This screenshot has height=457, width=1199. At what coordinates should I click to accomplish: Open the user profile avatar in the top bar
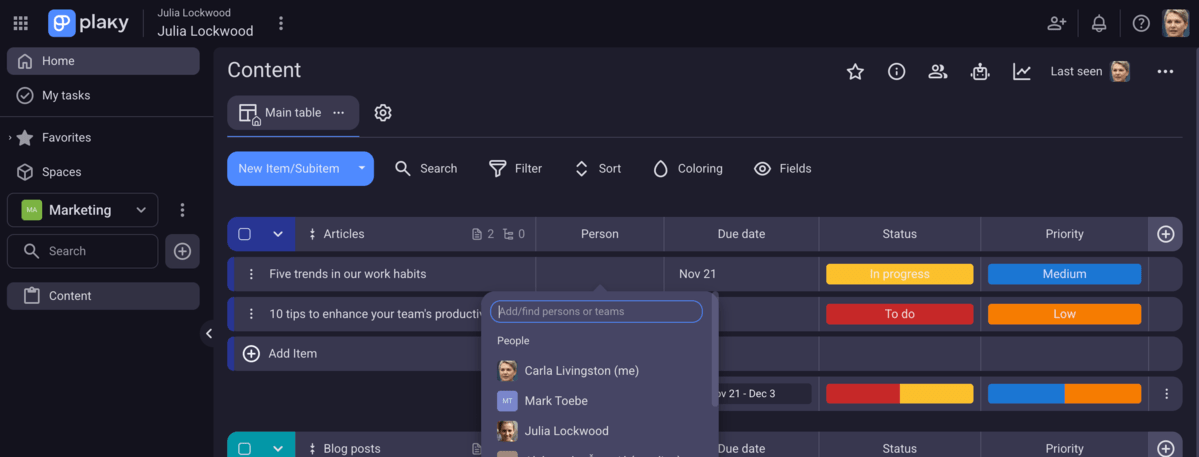pos(1175,23)
